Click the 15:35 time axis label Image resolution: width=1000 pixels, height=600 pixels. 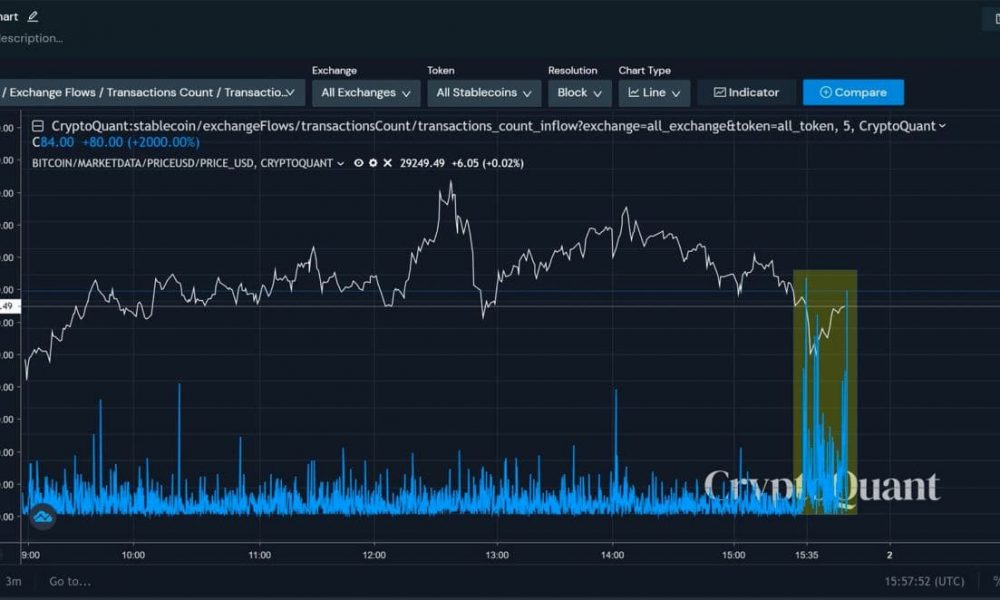pyautogui.click(x=806, y=555)
